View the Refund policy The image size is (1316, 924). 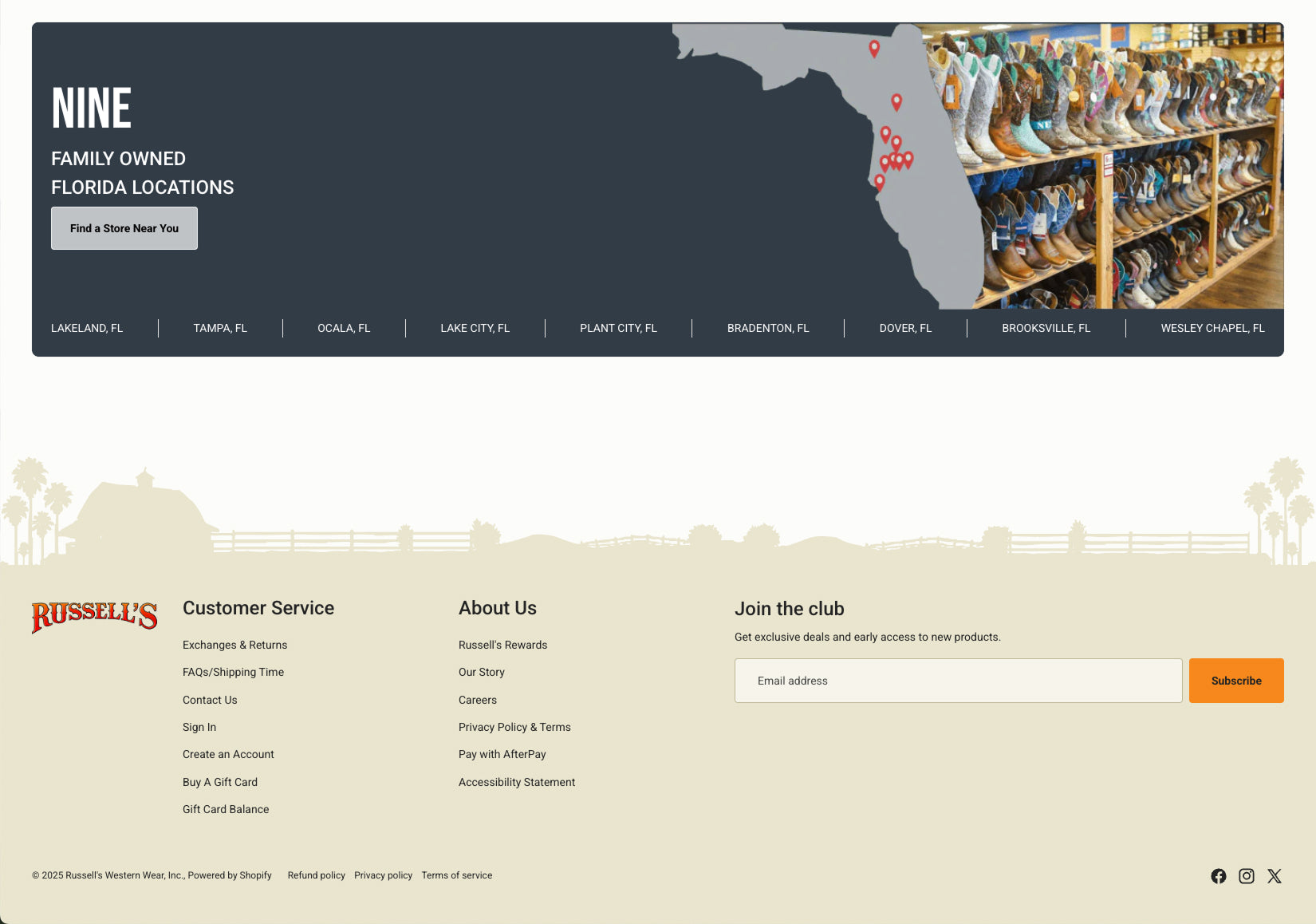pos(316,875)
